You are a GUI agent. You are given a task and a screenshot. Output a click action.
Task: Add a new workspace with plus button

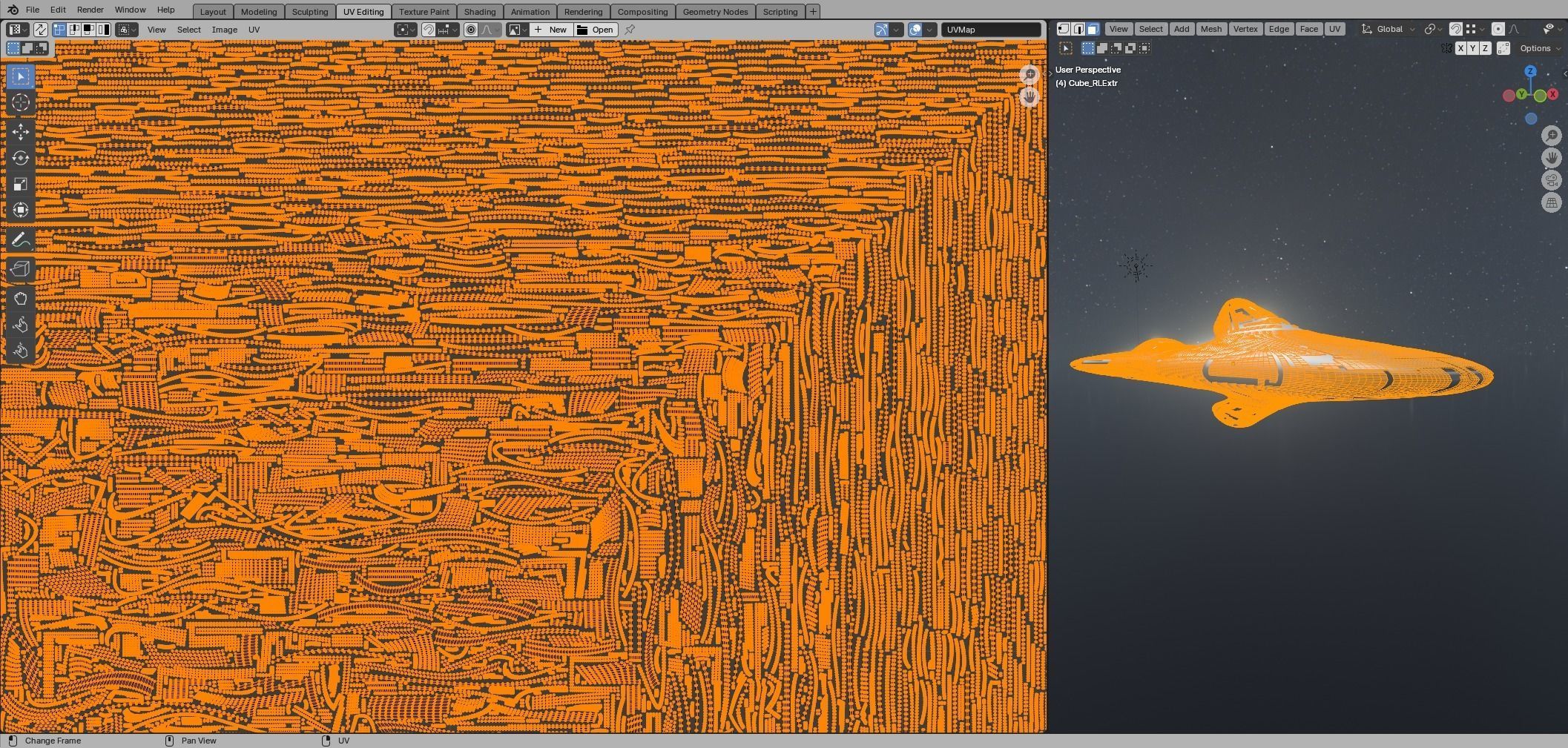click(813, 11)
